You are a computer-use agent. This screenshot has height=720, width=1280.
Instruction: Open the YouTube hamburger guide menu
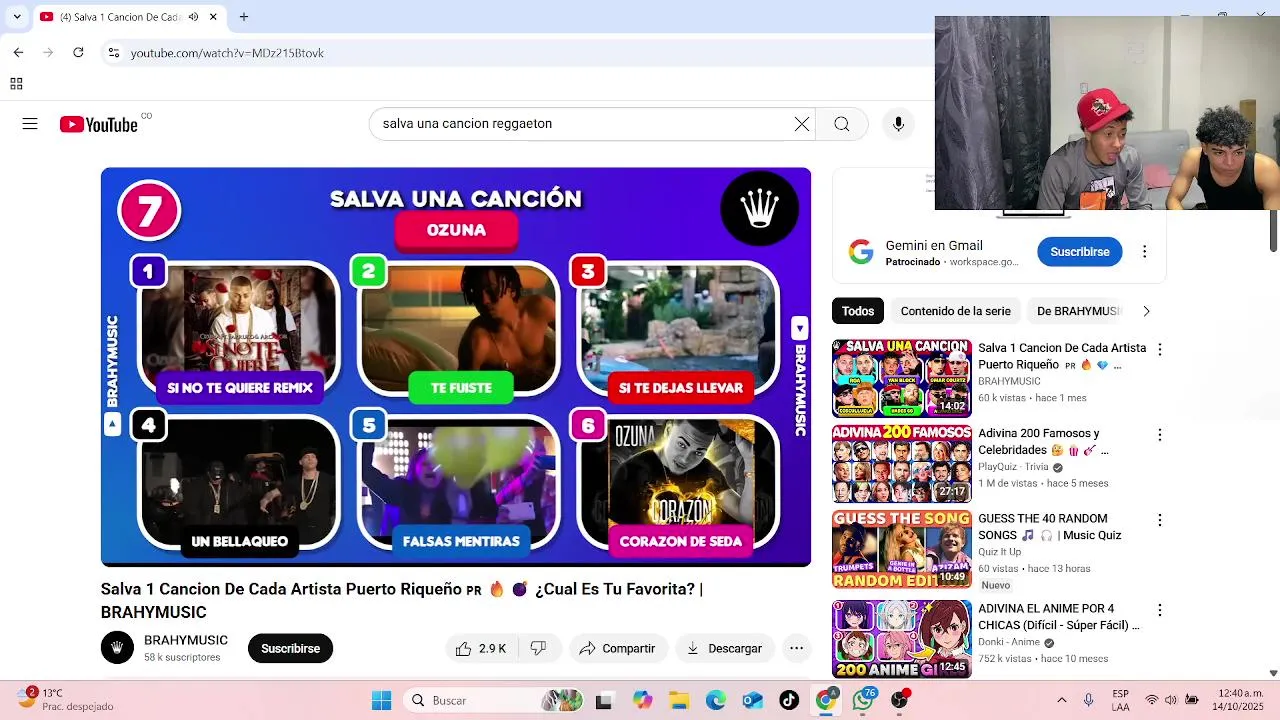[x=30, y=124]
